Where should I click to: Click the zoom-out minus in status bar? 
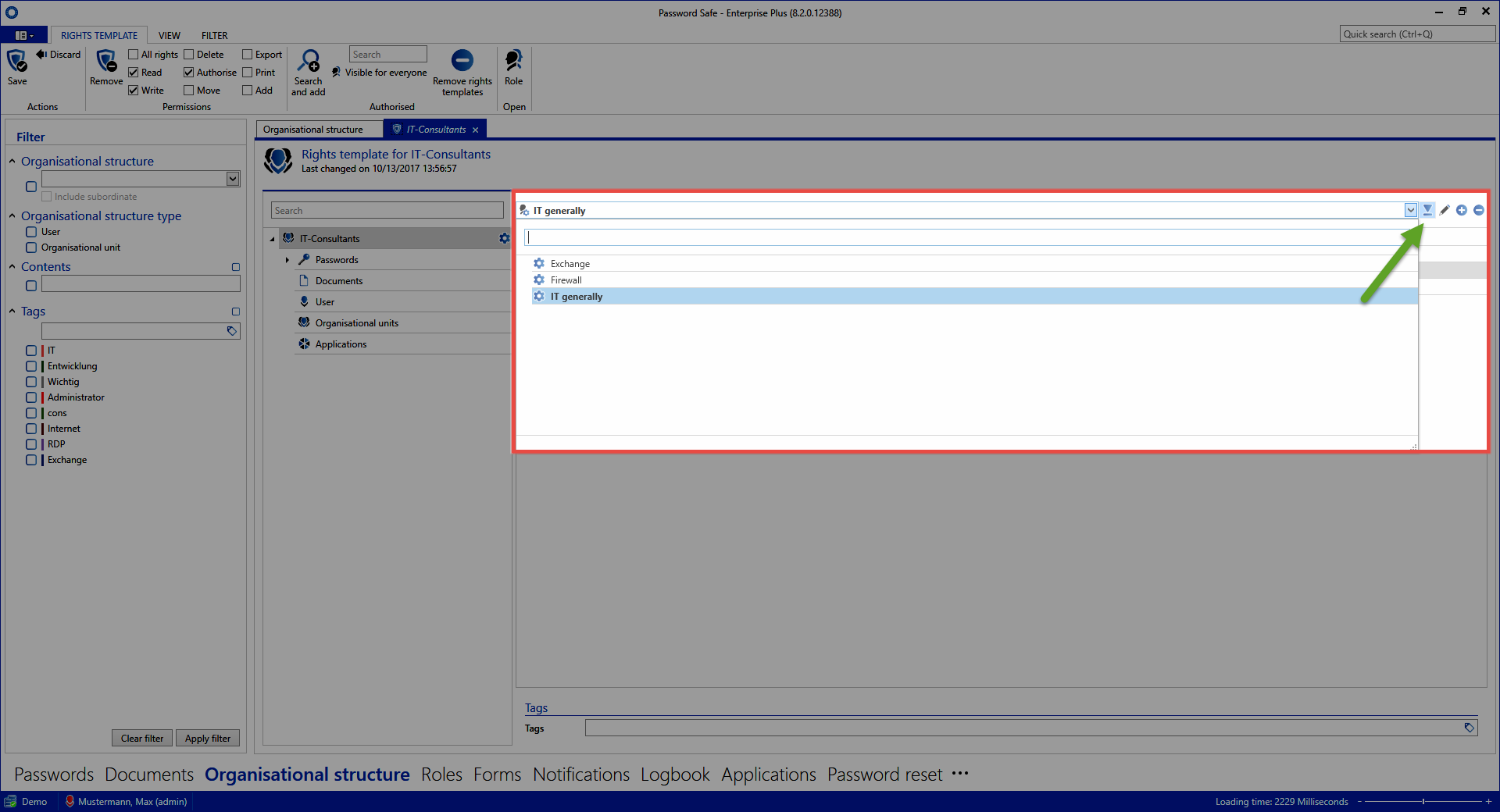click(1359, 801)
